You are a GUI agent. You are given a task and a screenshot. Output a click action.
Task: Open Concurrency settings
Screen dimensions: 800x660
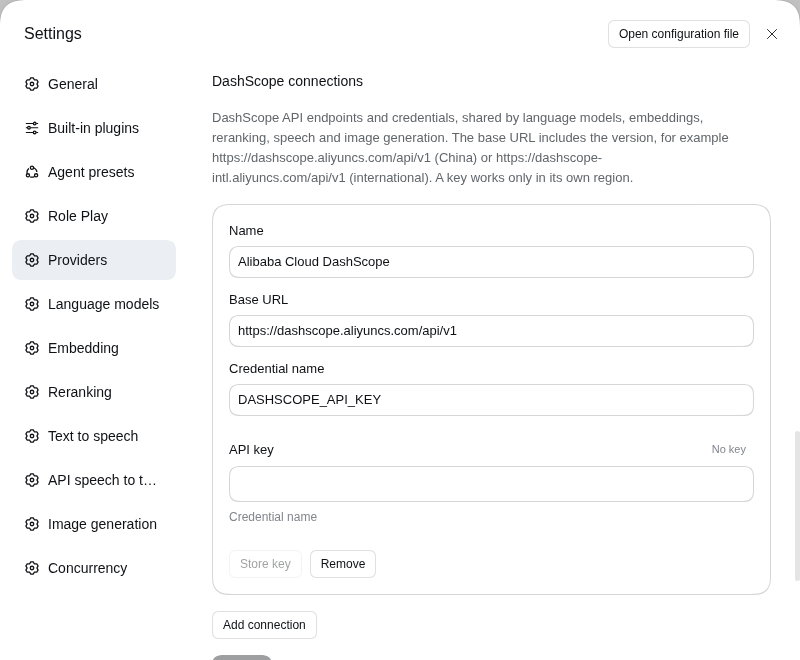[x=94, y=568]
